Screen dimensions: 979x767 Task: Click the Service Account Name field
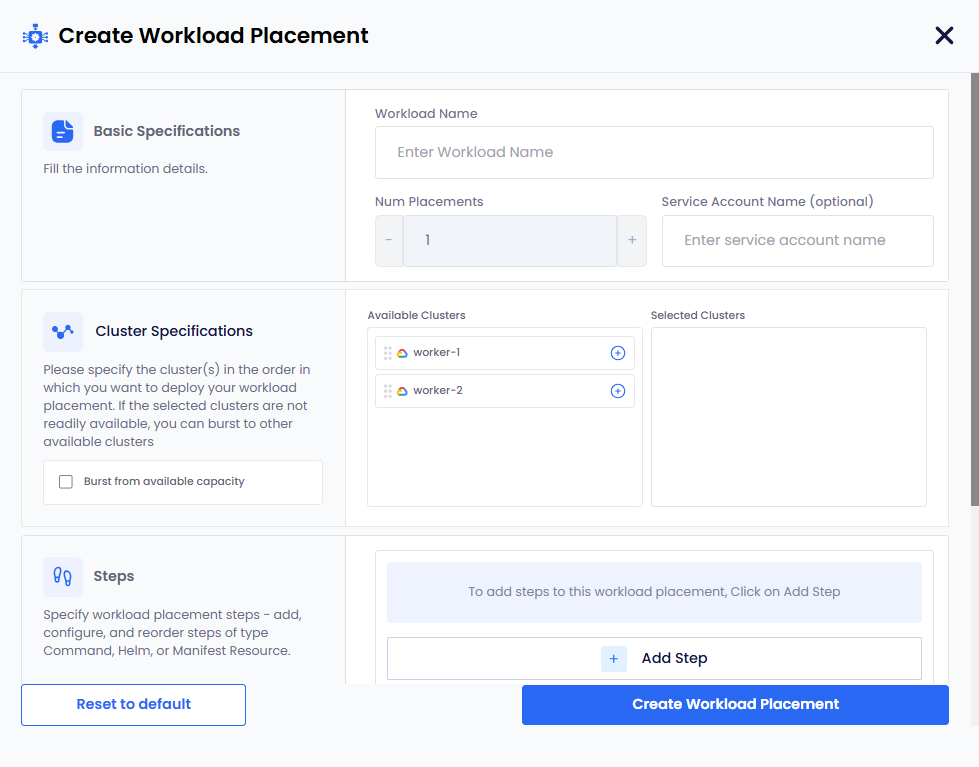(797, 241)
